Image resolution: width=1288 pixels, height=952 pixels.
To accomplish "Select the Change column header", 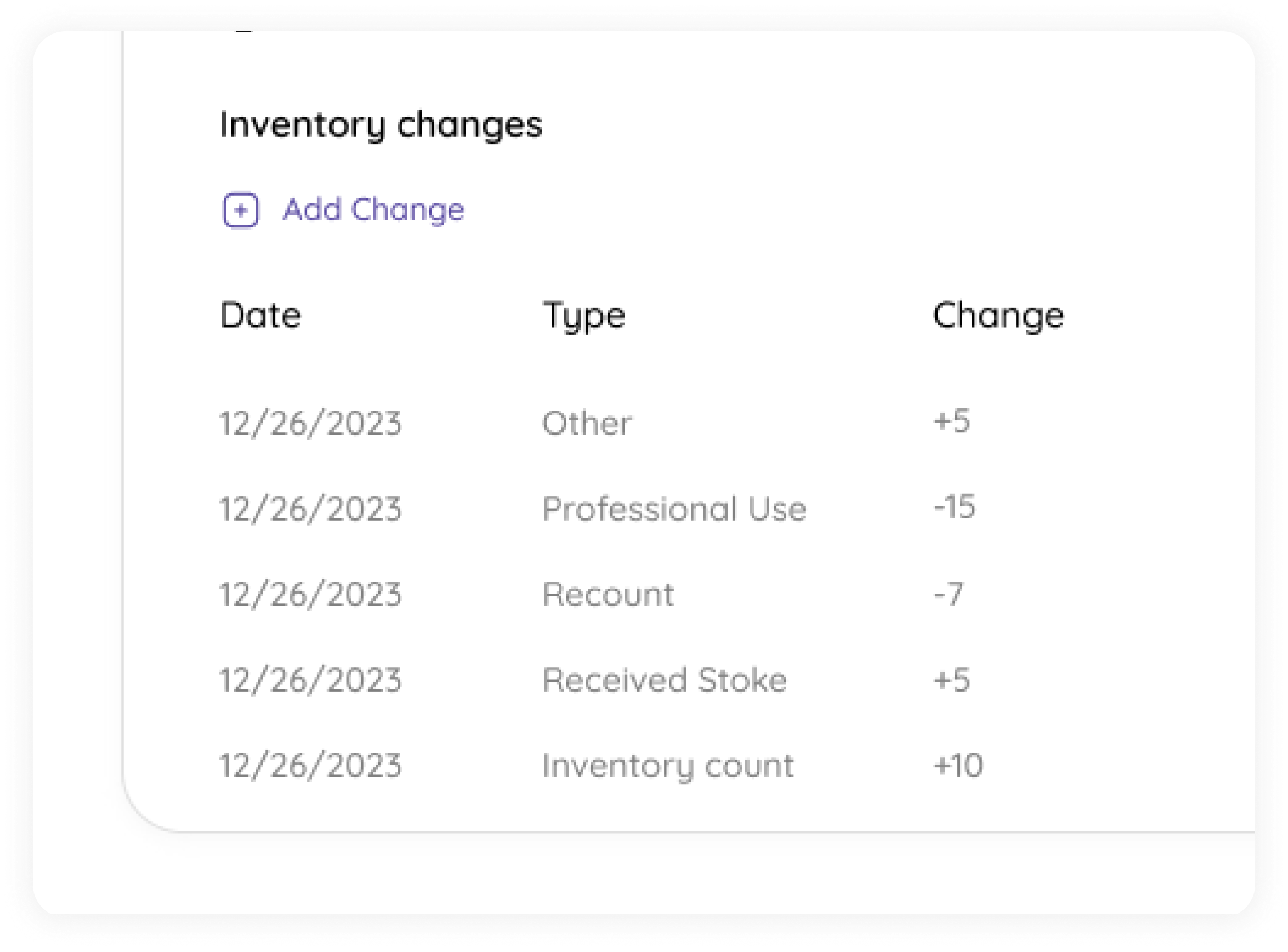I will (998, 316).
